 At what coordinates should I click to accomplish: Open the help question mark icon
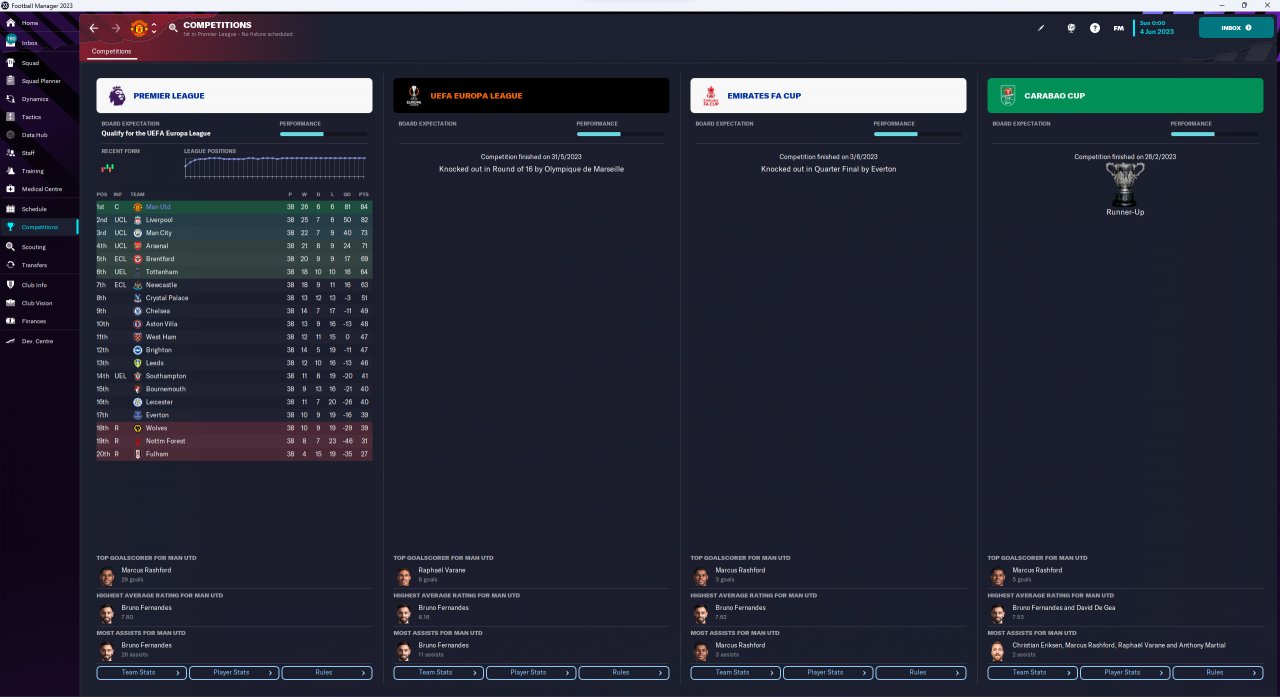pos(1095,28)
